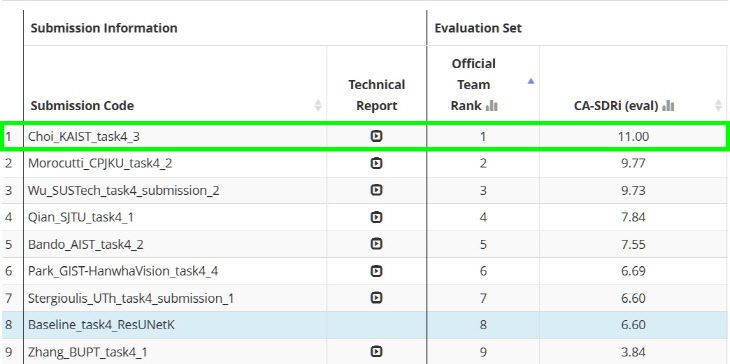Image resolution: width=730 pixels, height=364 pixels.
Task: Open technical report for Wu_SUSTech_task4_submission_2
Action: (376, 190)
